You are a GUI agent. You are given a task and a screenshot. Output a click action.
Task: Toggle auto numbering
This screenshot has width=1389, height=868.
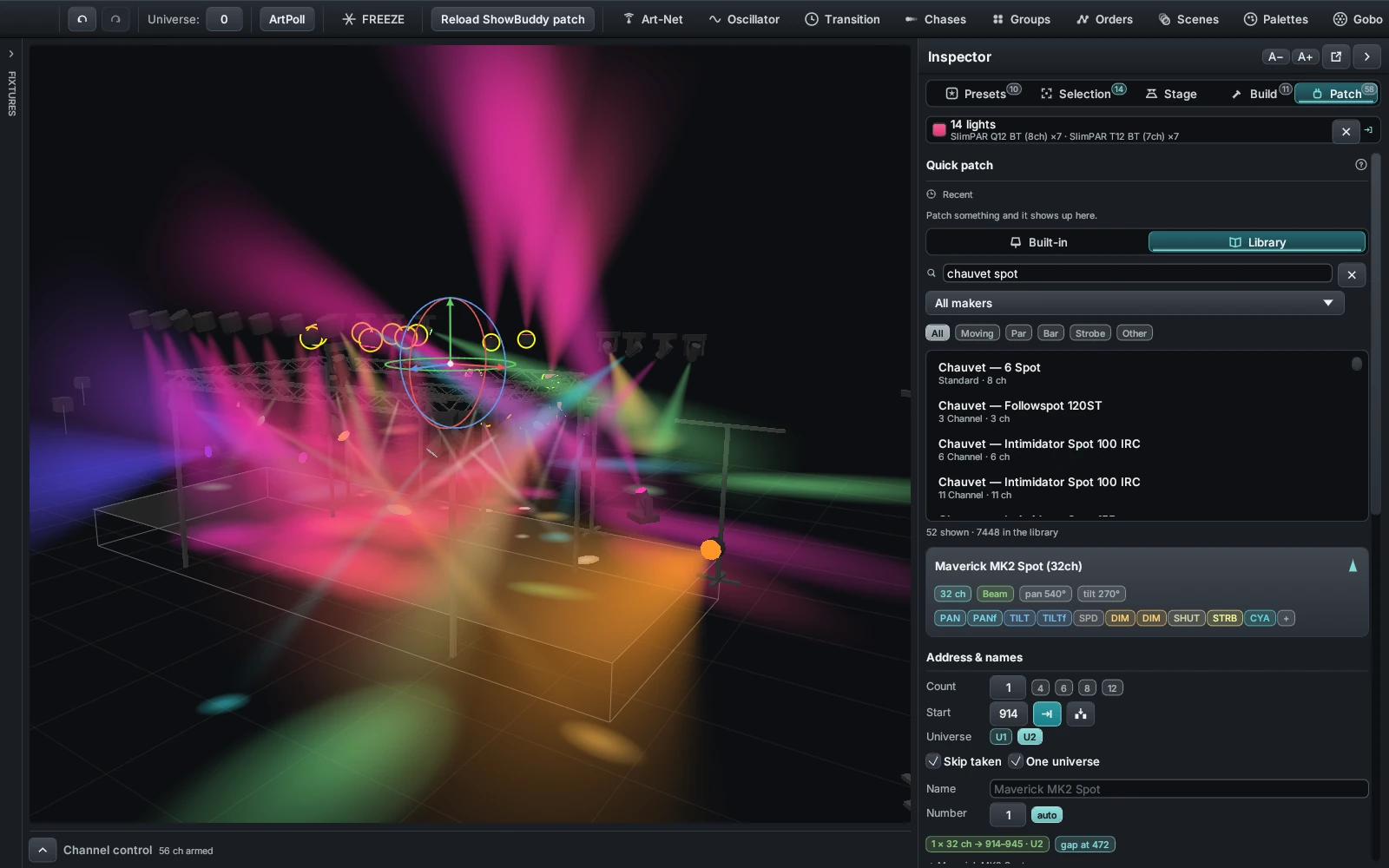click(1047, 815)
